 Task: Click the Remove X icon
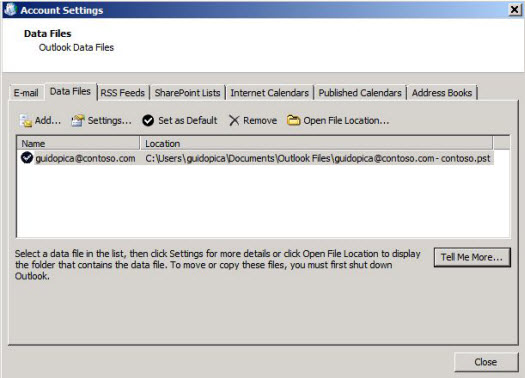(x=234, y=121)
